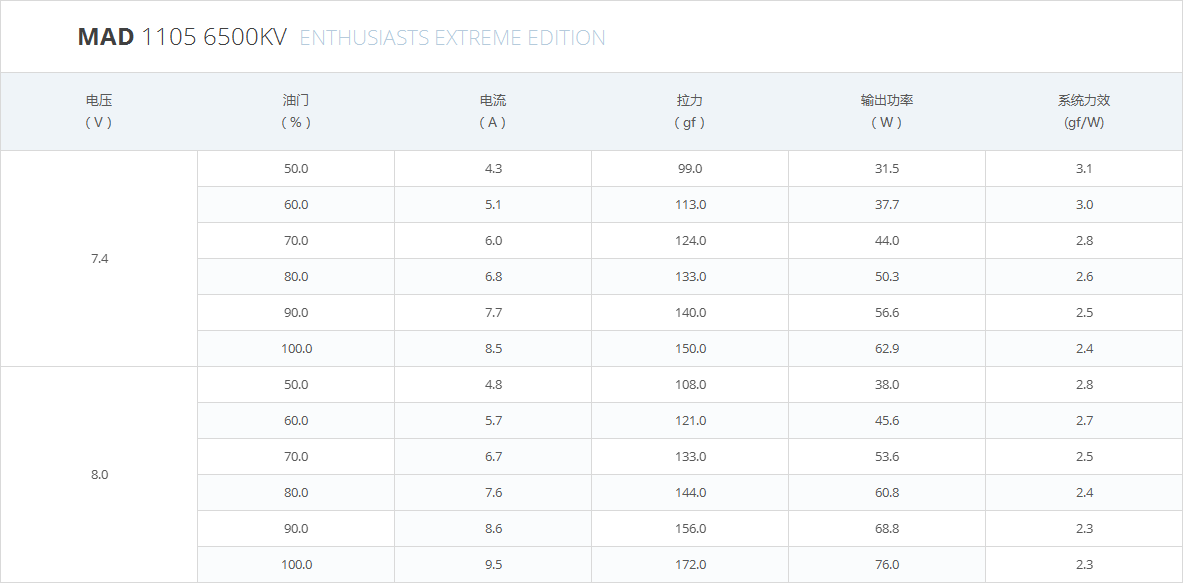Click the thrust value 121.0
This screenshot has height=583, width=1183.
pyautogui.click(x=690, y=421)
